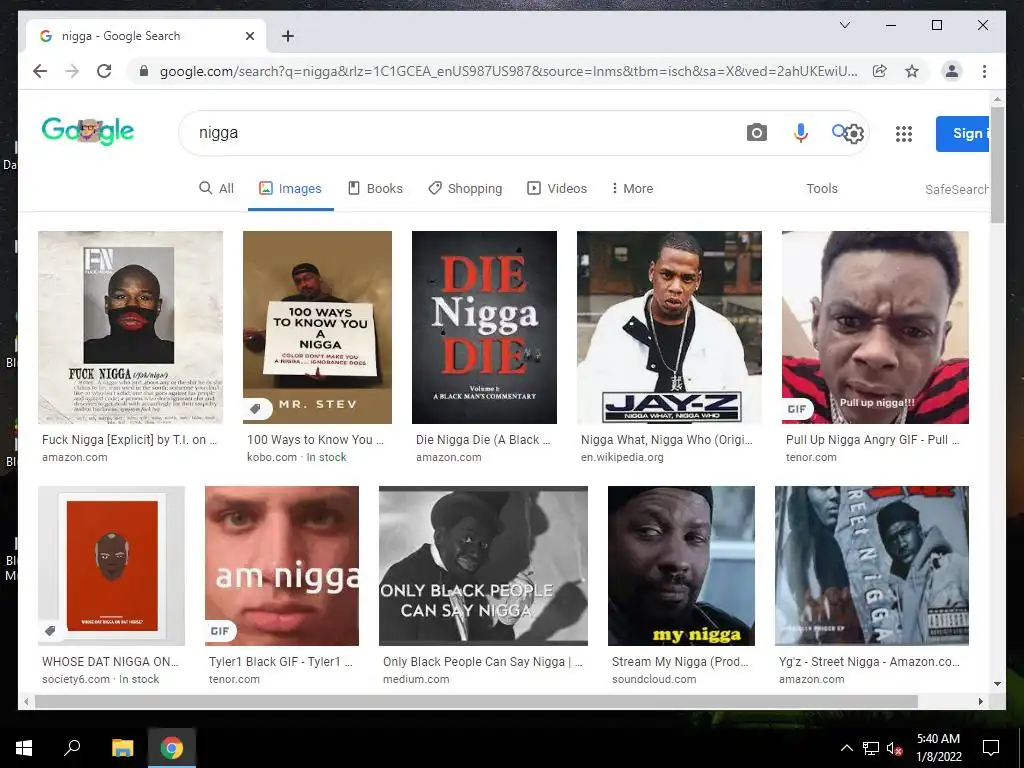Open Chrome's three-dot menu
Viewport: 1024px width, 768px height.
click(x=984, y=71)
